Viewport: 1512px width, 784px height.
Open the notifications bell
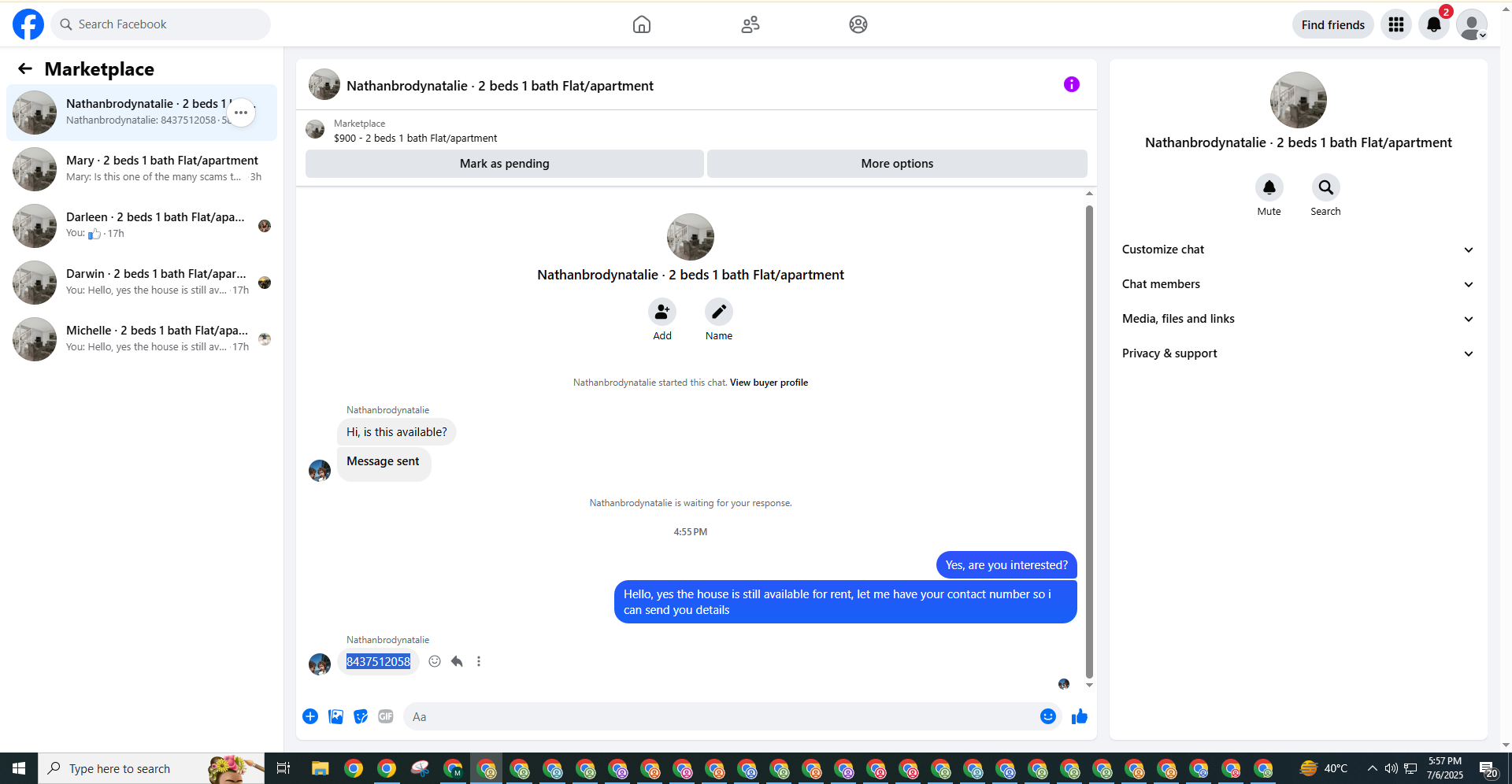(x=1434, y=24)
